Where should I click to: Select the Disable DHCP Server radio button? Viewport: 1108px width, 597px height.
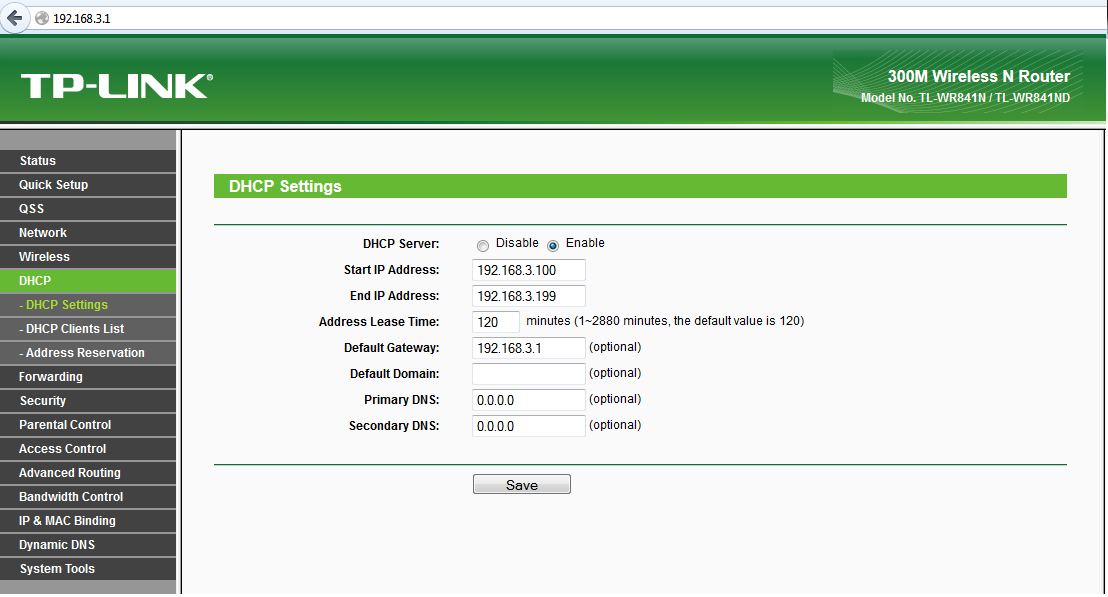point(483,246)
